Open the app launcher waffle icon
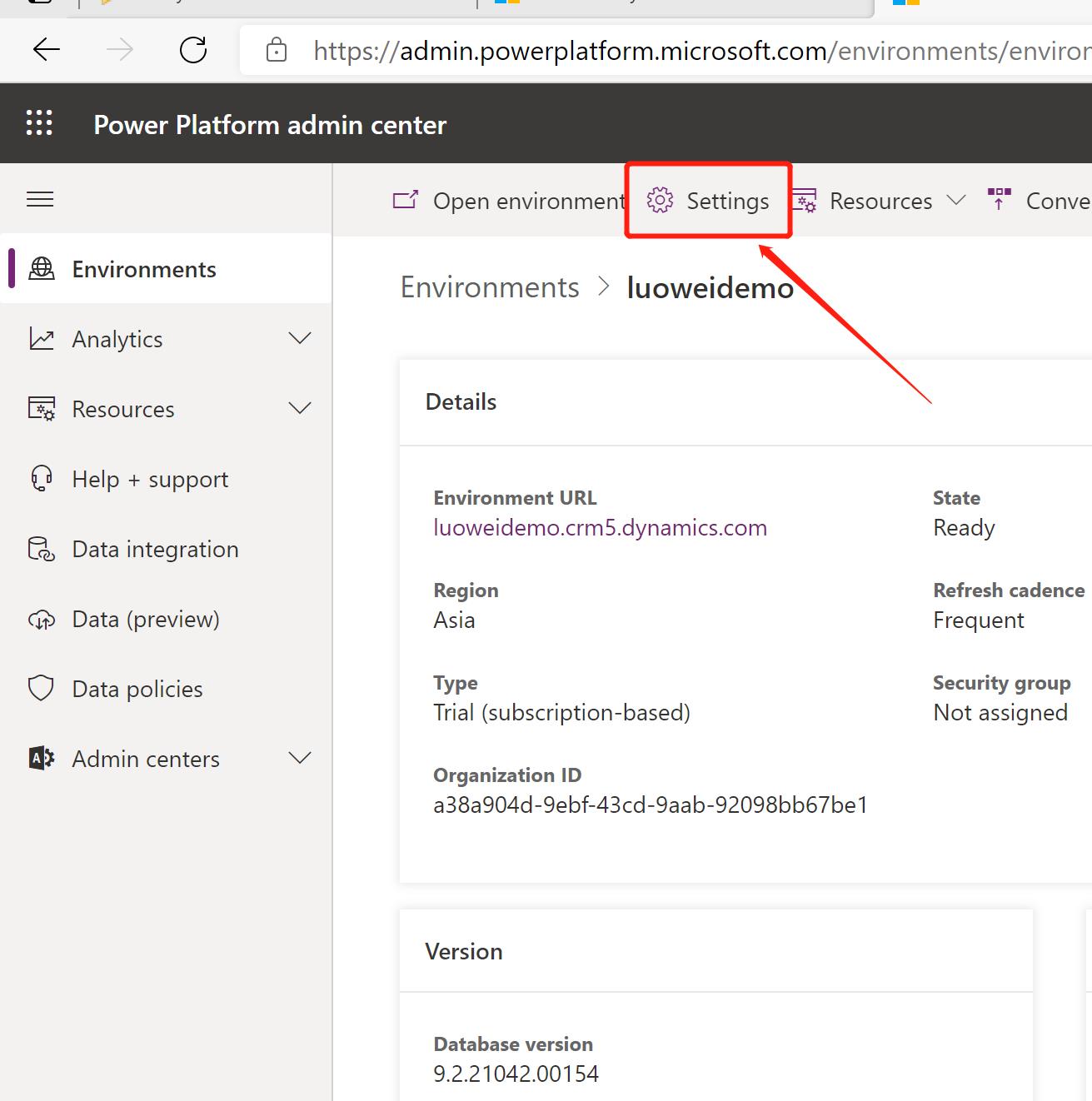1092x1101 pixels. (39, 122)
